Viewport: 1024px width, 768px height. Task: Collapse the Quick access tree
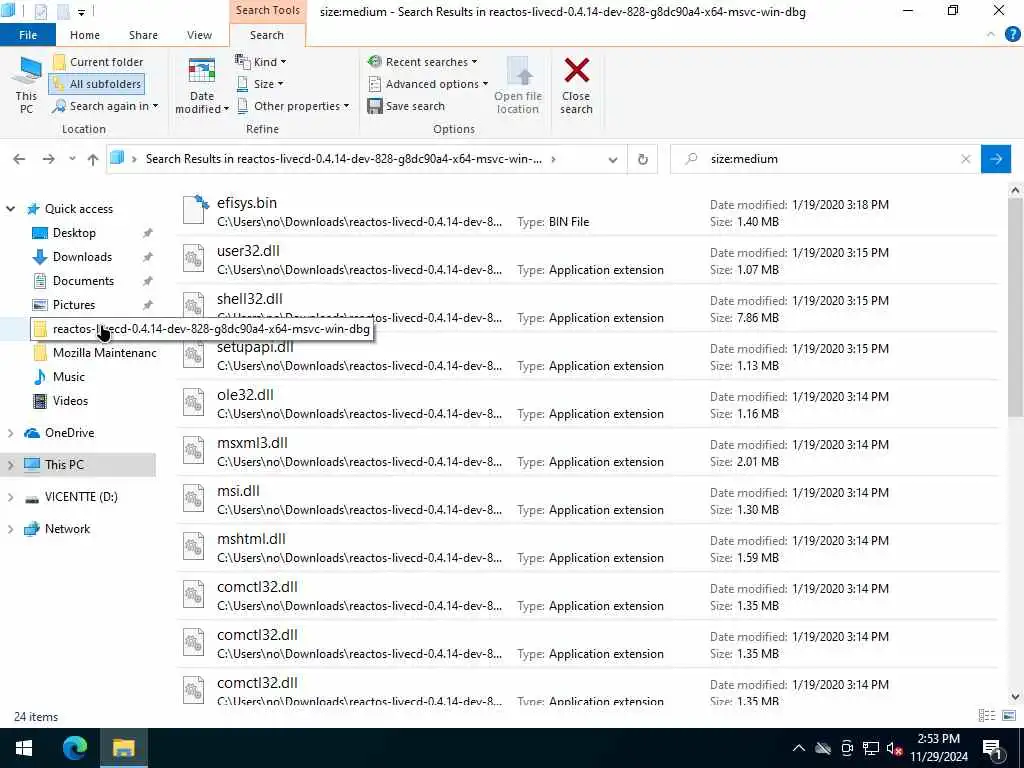pyautogui.click(x=10, y=209)
